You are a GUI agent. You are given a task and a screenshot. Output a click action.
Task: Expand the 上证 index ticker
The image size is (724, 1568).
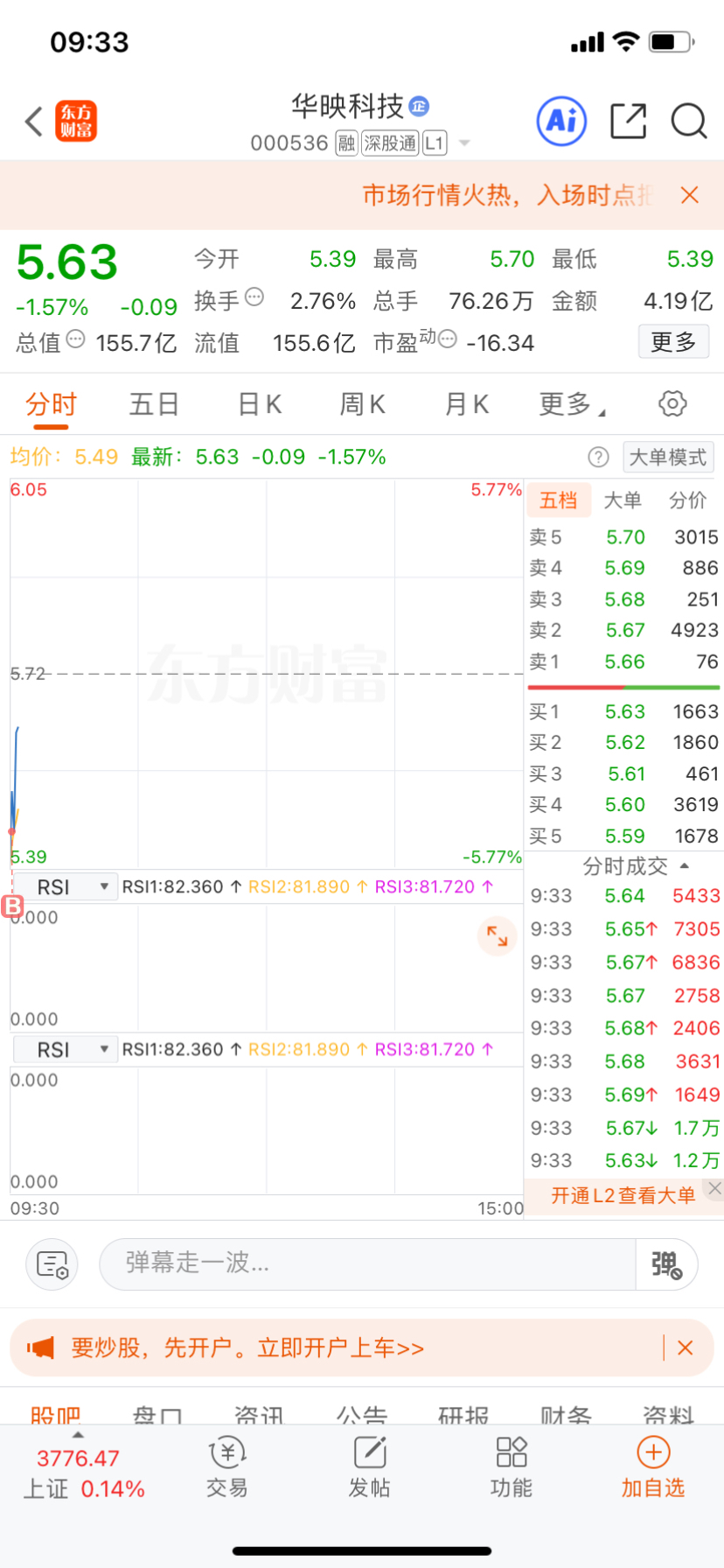pos(83,1473)
